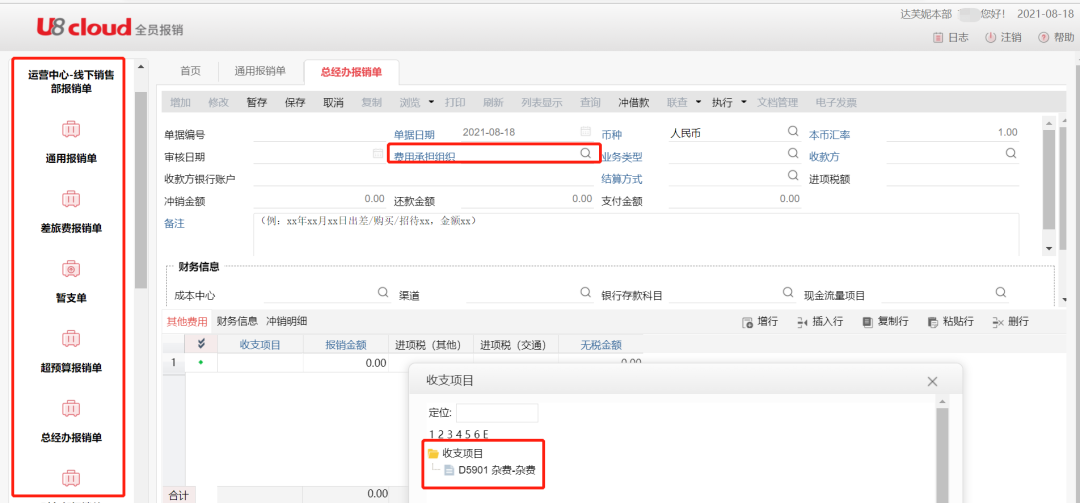Viewport: 1080px width, 503px height.
Task: Open 帮助 help icon
Action: coord(1043,38)
